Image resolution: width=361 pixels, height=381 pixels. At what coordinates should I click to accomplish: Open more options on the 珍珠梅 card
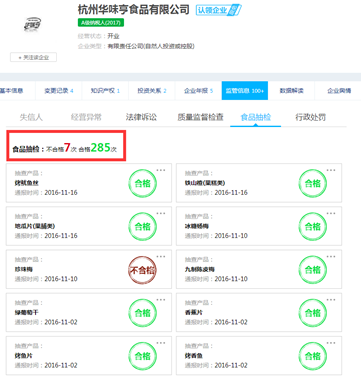[161, 257]
